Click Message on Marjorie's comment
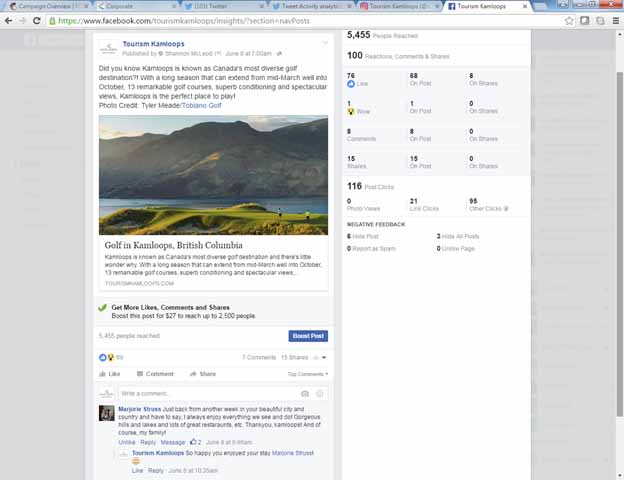624x480 pixels. (173, 442)
